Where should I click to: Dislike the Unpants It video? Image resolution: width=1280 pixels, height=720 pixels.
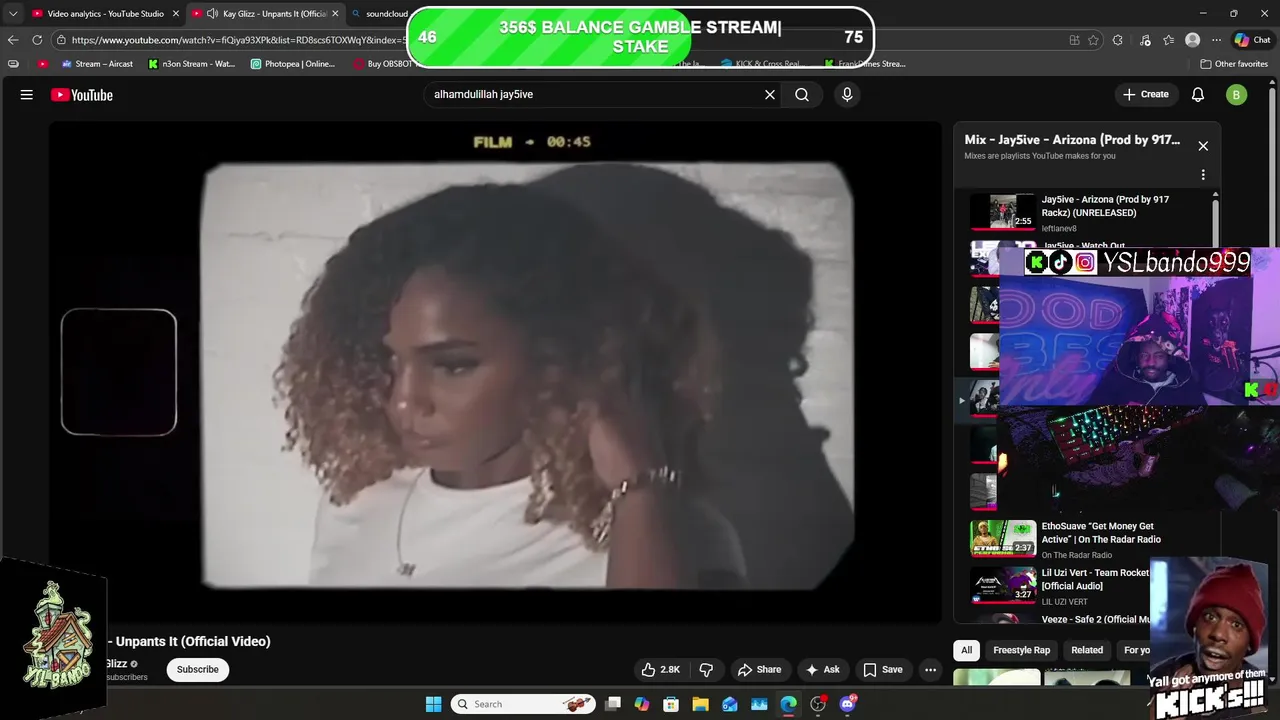[706, 670]
